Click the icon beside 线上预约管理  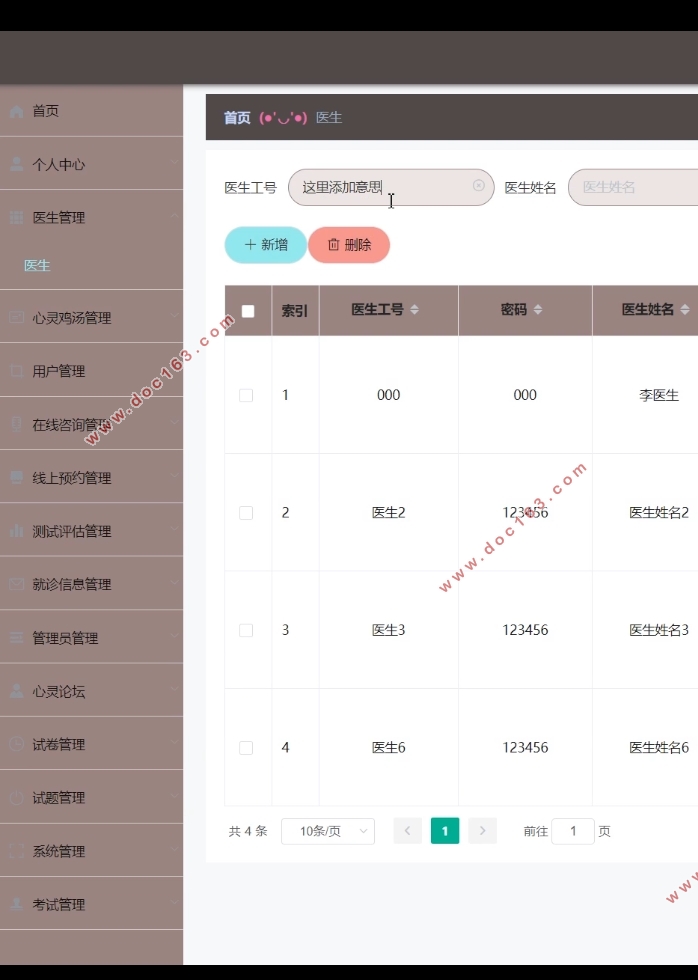(17, 478)
